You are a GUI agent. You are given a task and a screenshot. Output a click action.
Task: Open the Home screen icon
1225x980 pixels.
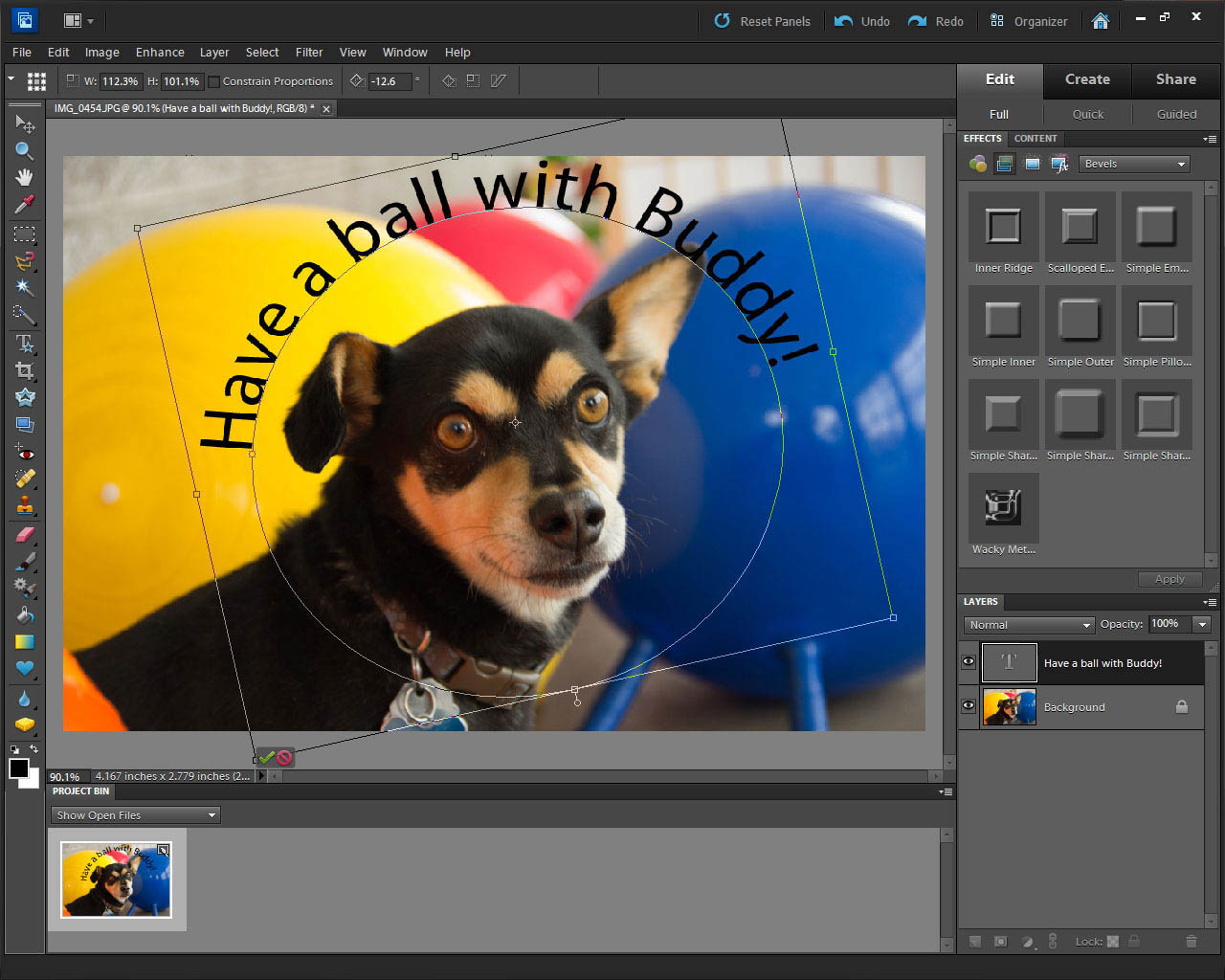1101,21
